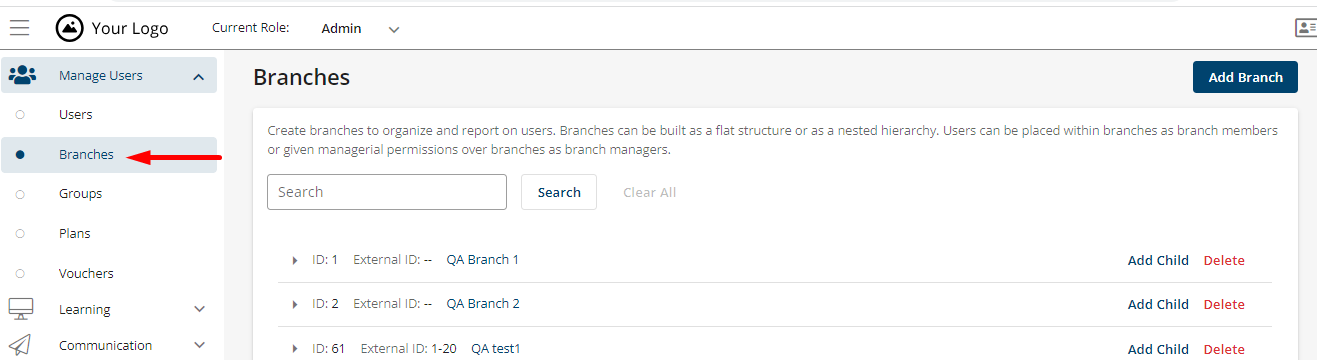This screenshot has height=360, width=1317.
Task: Collapse the Manage Users section chevron
Action: click(x=198, y=77)
